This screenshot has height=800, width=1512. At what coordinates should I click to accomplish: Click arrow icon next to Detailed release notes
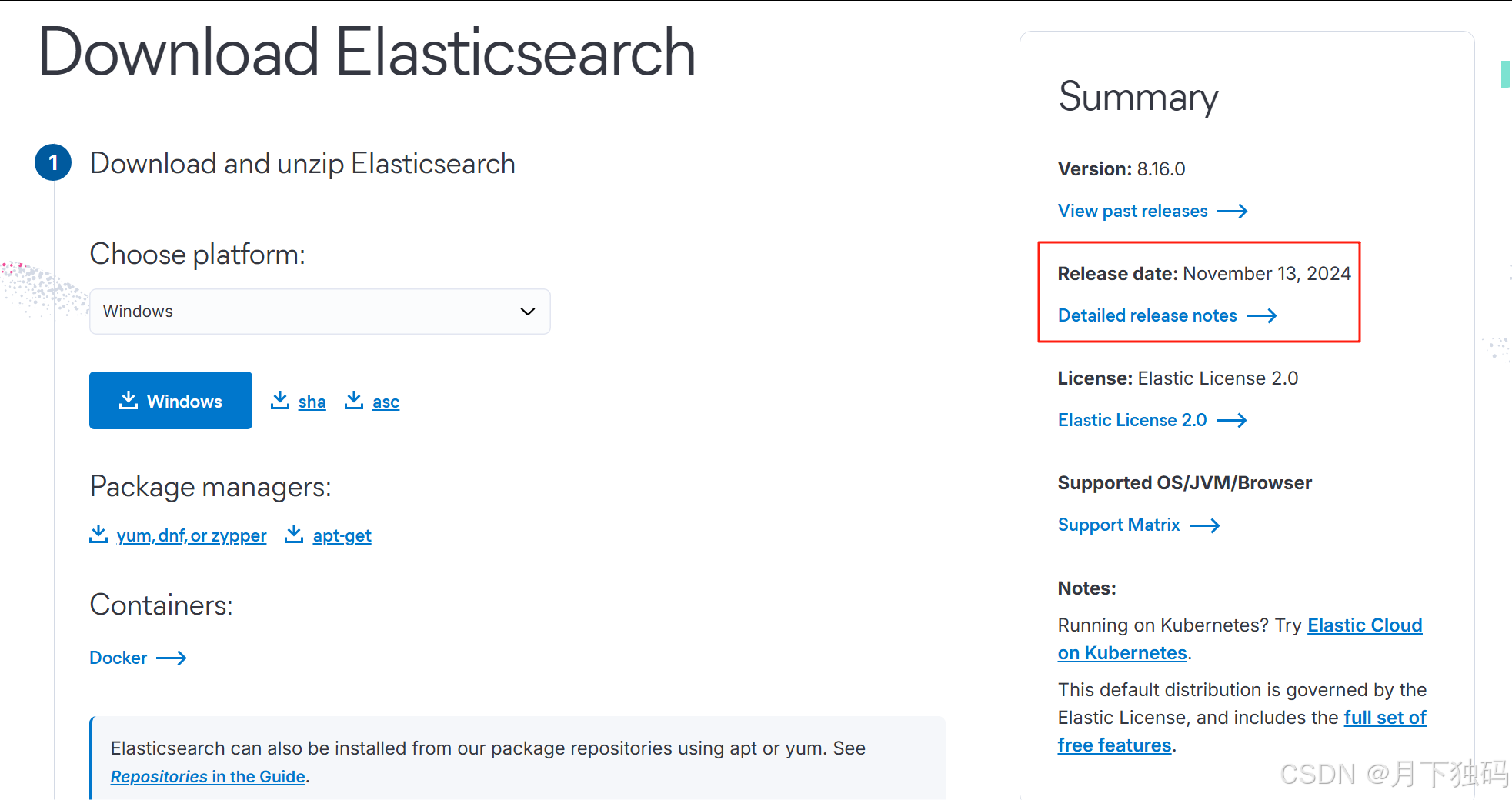1261,316
